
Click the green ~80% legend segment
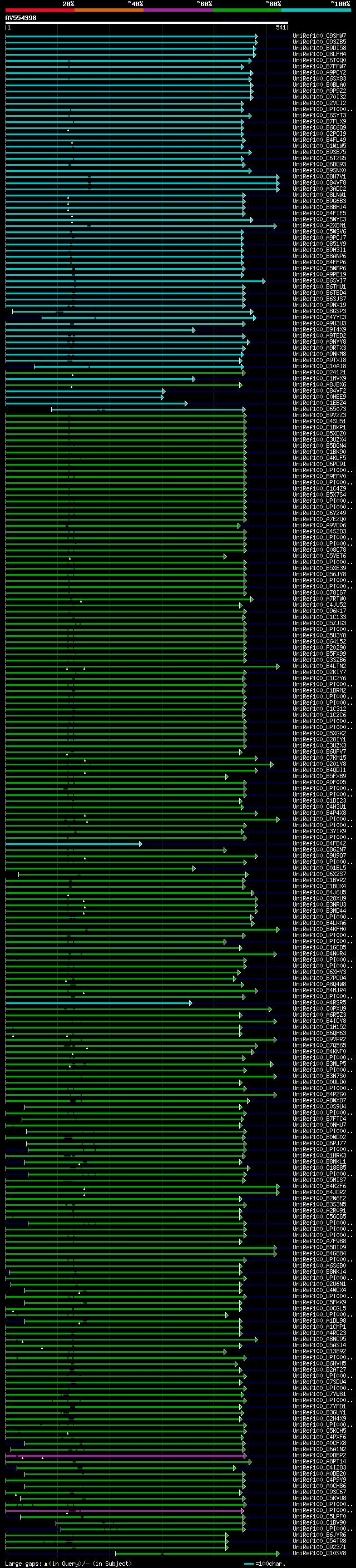pos(247,10)
